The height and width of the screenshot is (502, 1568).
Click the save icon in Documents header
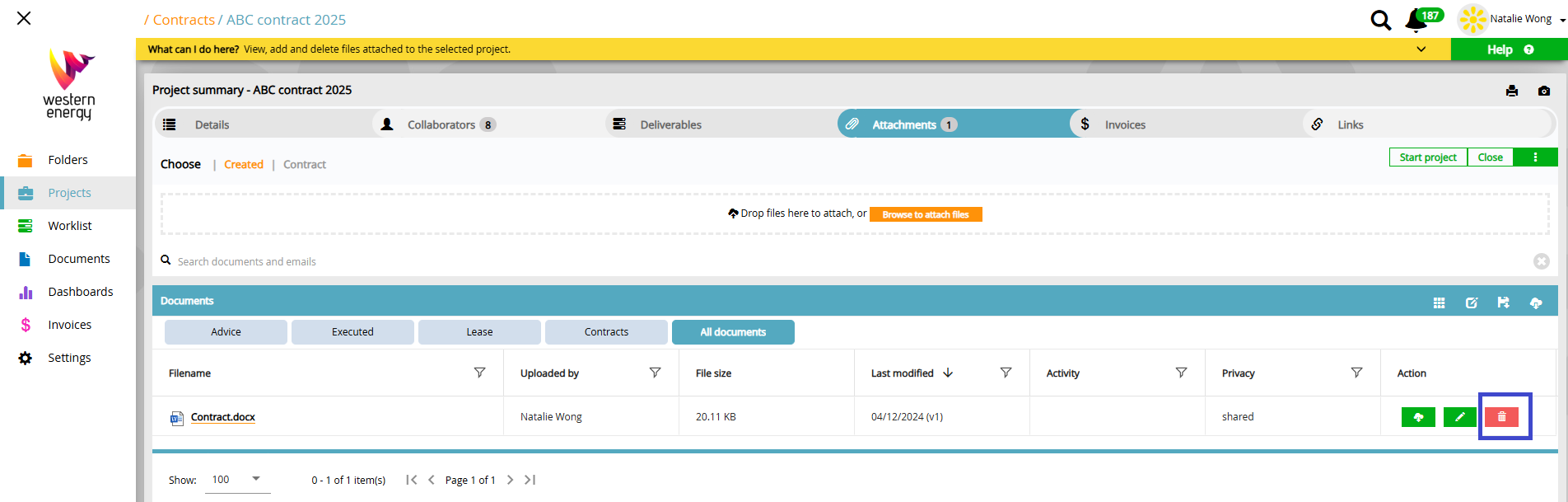1504,303
